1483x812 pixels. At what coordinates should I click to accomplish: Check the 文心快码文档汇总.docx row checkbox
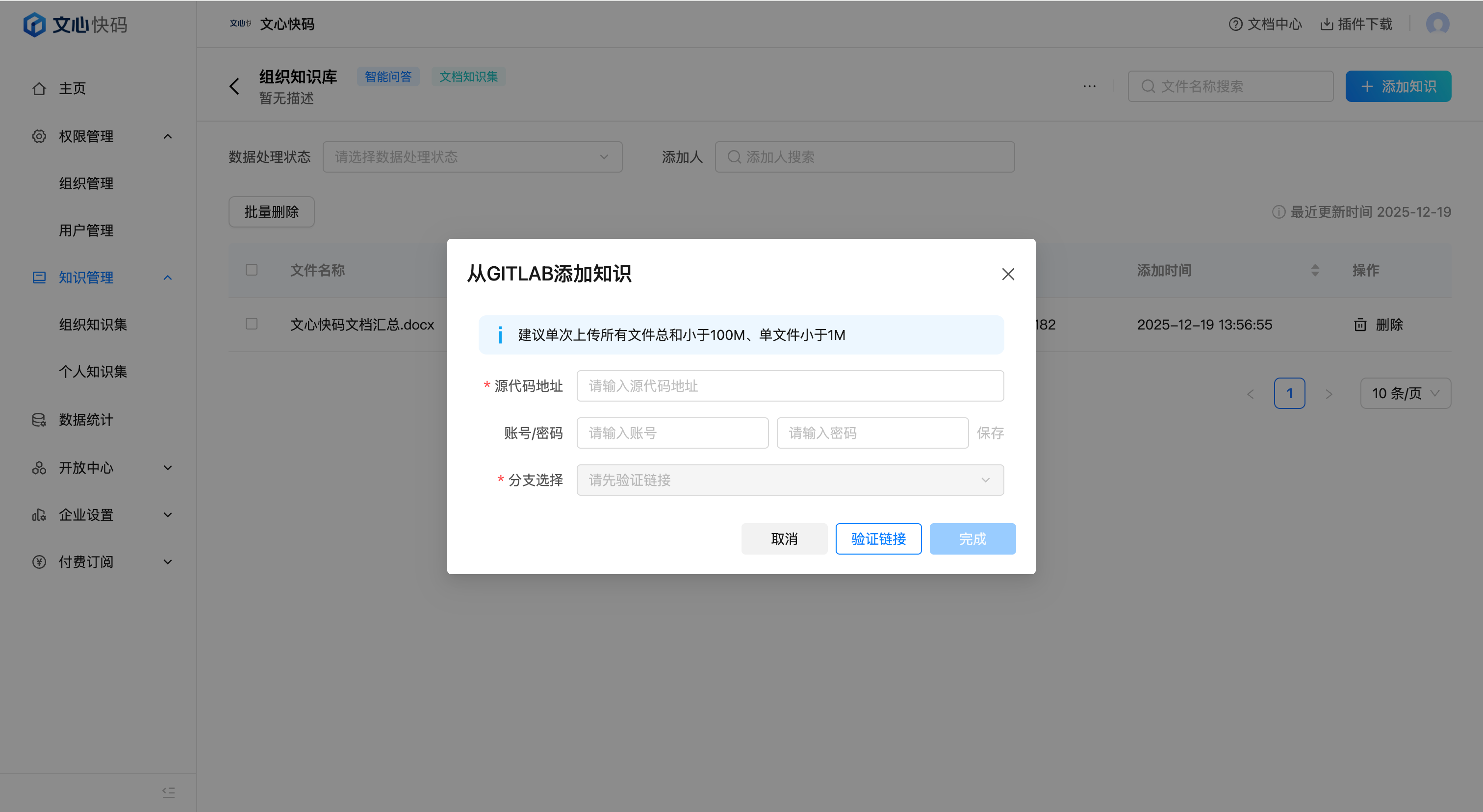coord(252,324)
